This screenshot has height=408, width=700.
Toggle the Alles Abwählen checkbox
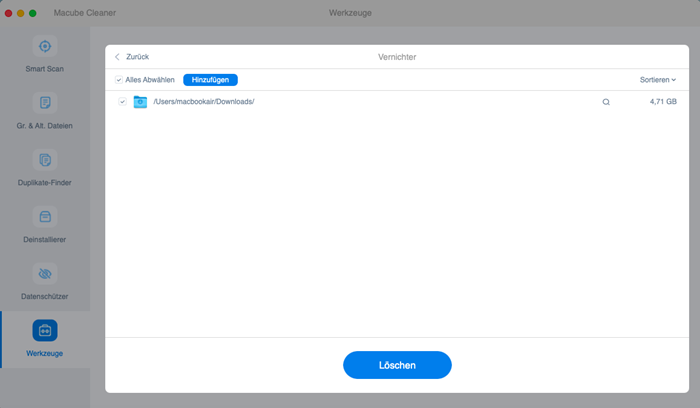119,80
